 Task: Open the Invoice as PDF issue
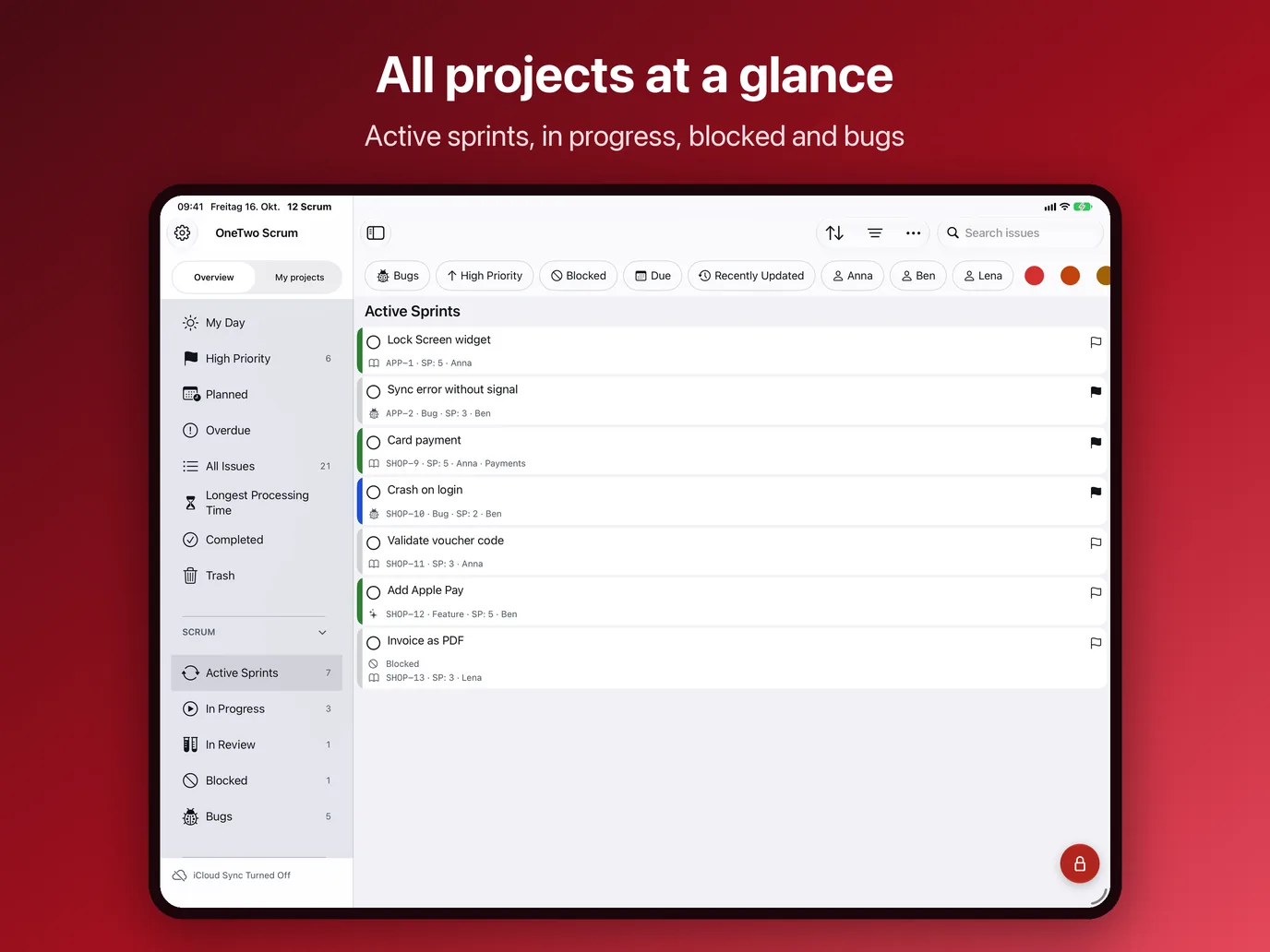click(x=734, y=659)
